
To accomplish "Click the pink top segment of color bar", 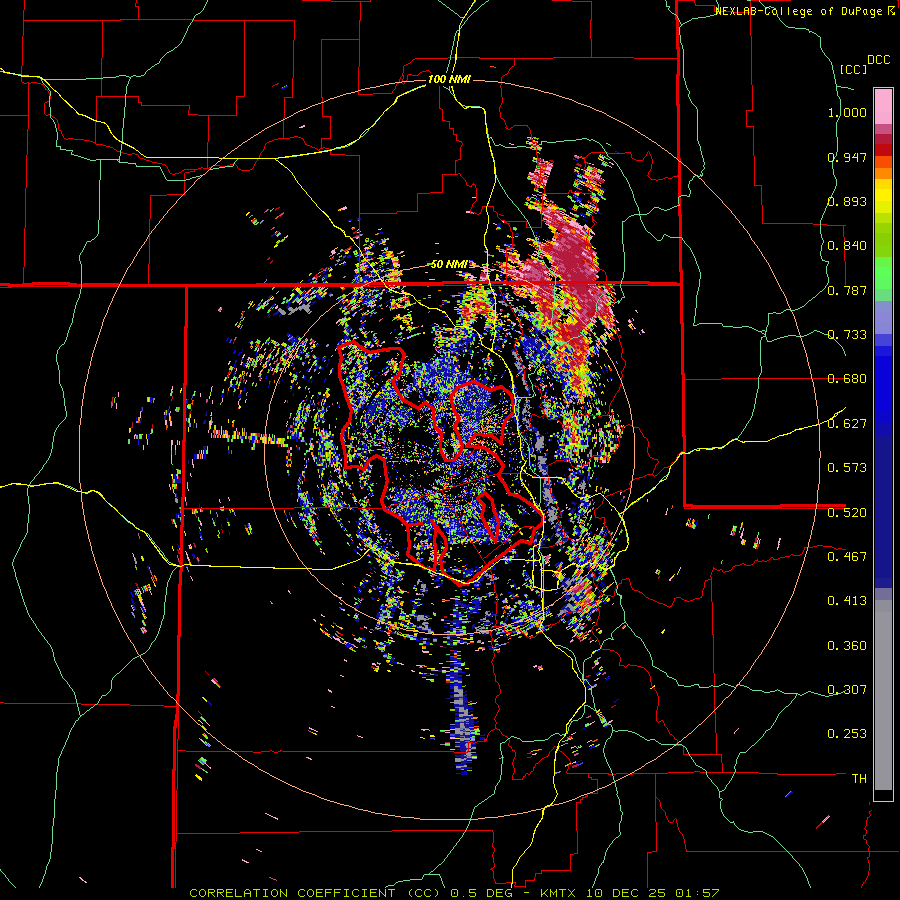I will click(883, 106).
